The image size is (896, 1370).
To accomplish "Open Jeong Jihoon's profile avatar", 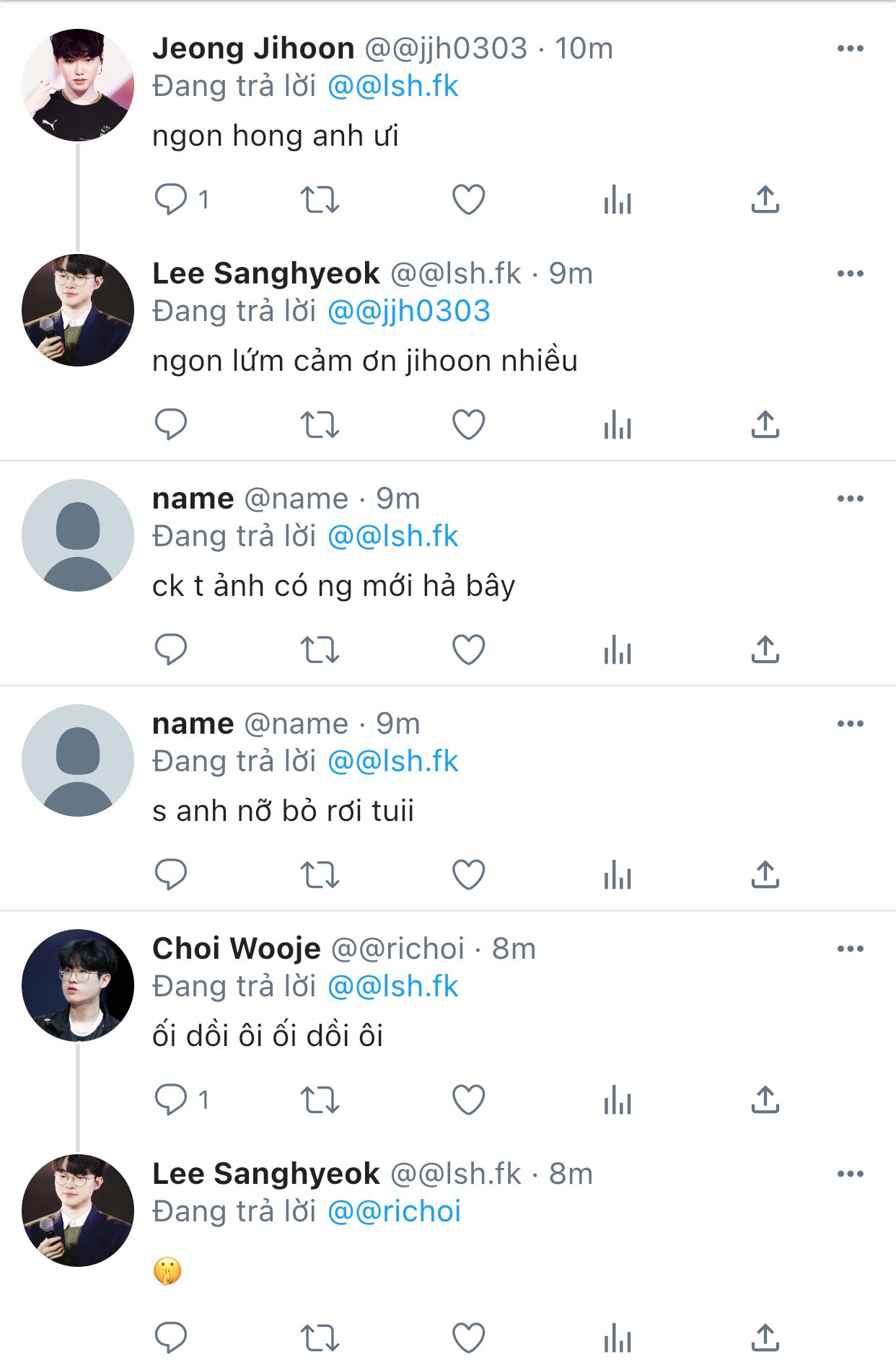I will [78, 85].
